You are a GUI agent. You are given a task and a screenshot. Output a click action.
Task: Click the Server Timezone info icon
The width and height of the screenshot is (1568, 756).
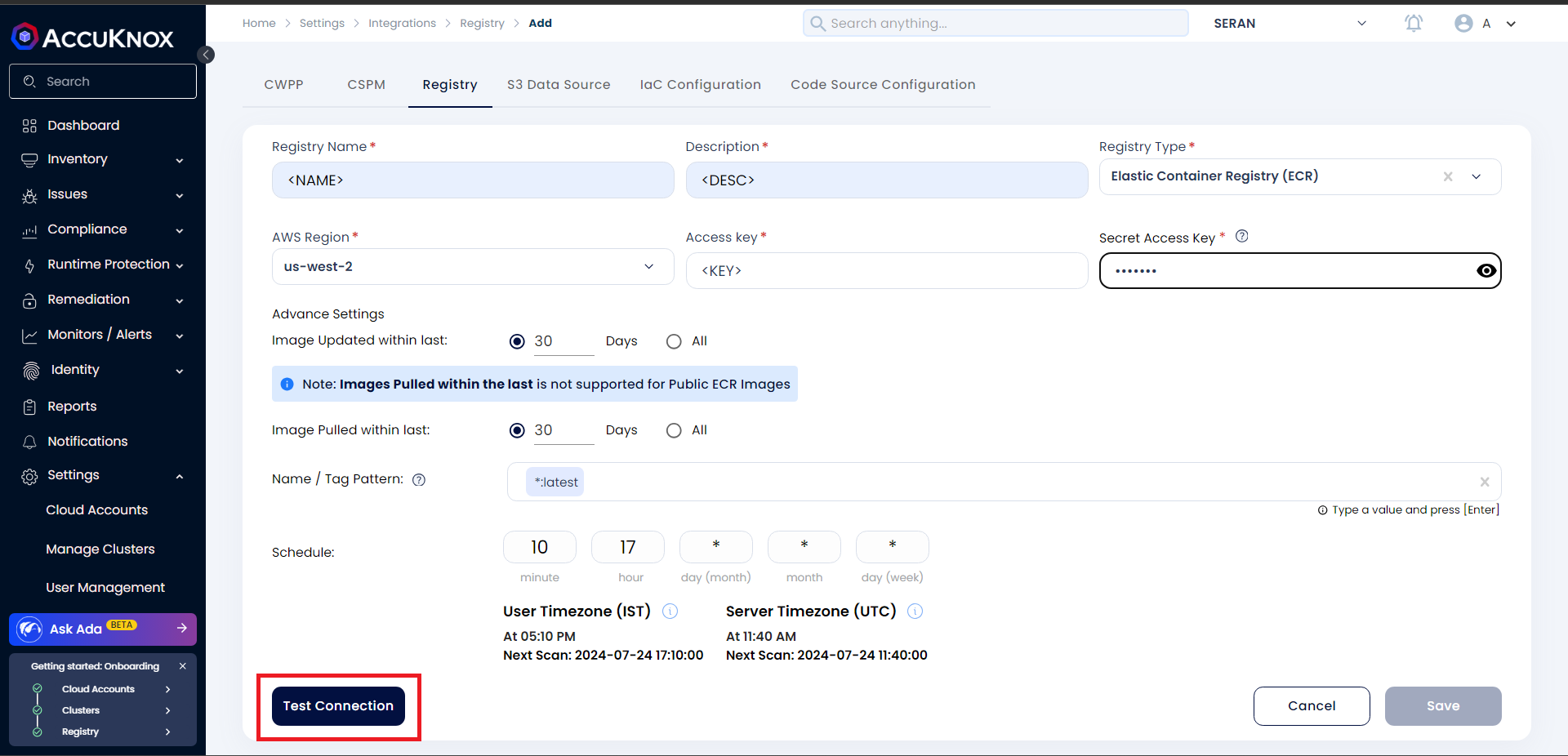pos(915,611)
